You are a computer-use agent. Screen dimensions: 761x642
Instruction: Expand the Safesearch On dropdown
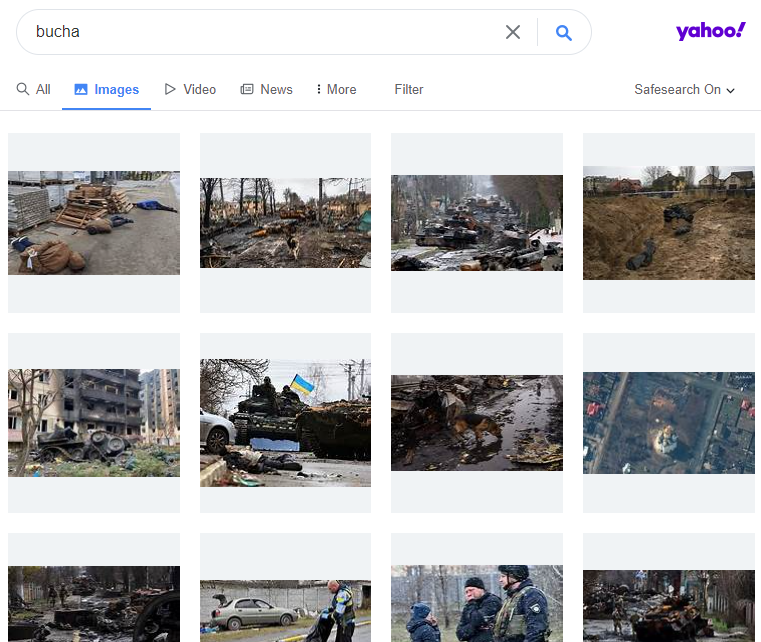(685, 89)
